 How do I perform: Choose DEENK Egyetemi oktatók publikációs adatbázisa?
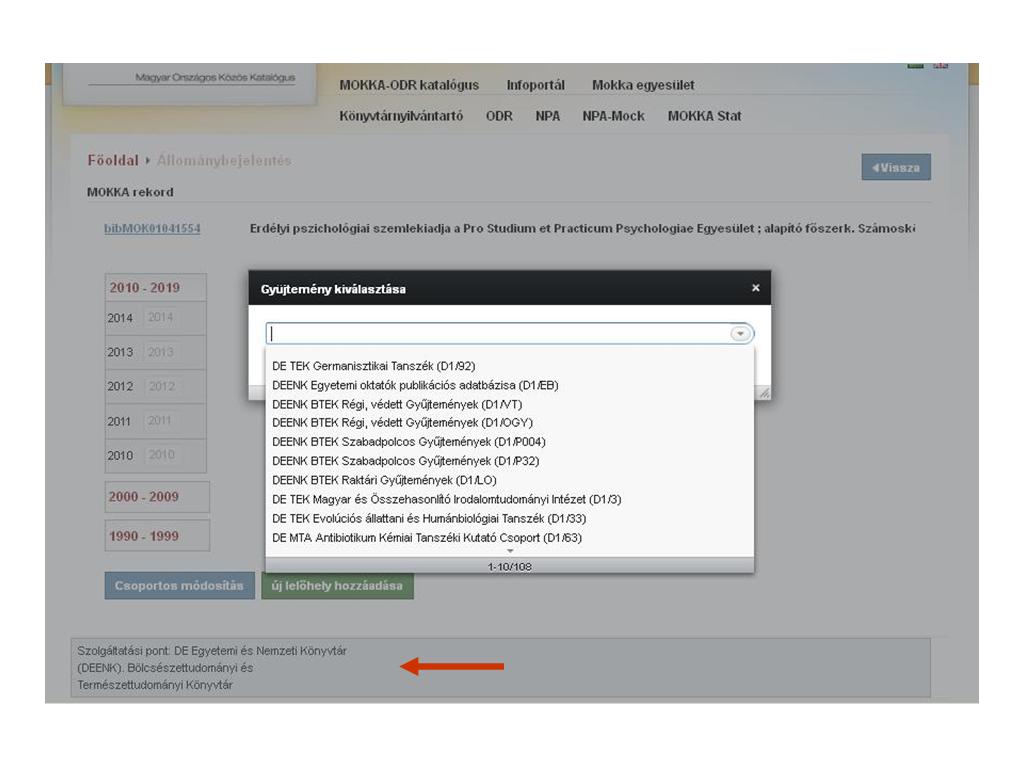click(415, 385)
